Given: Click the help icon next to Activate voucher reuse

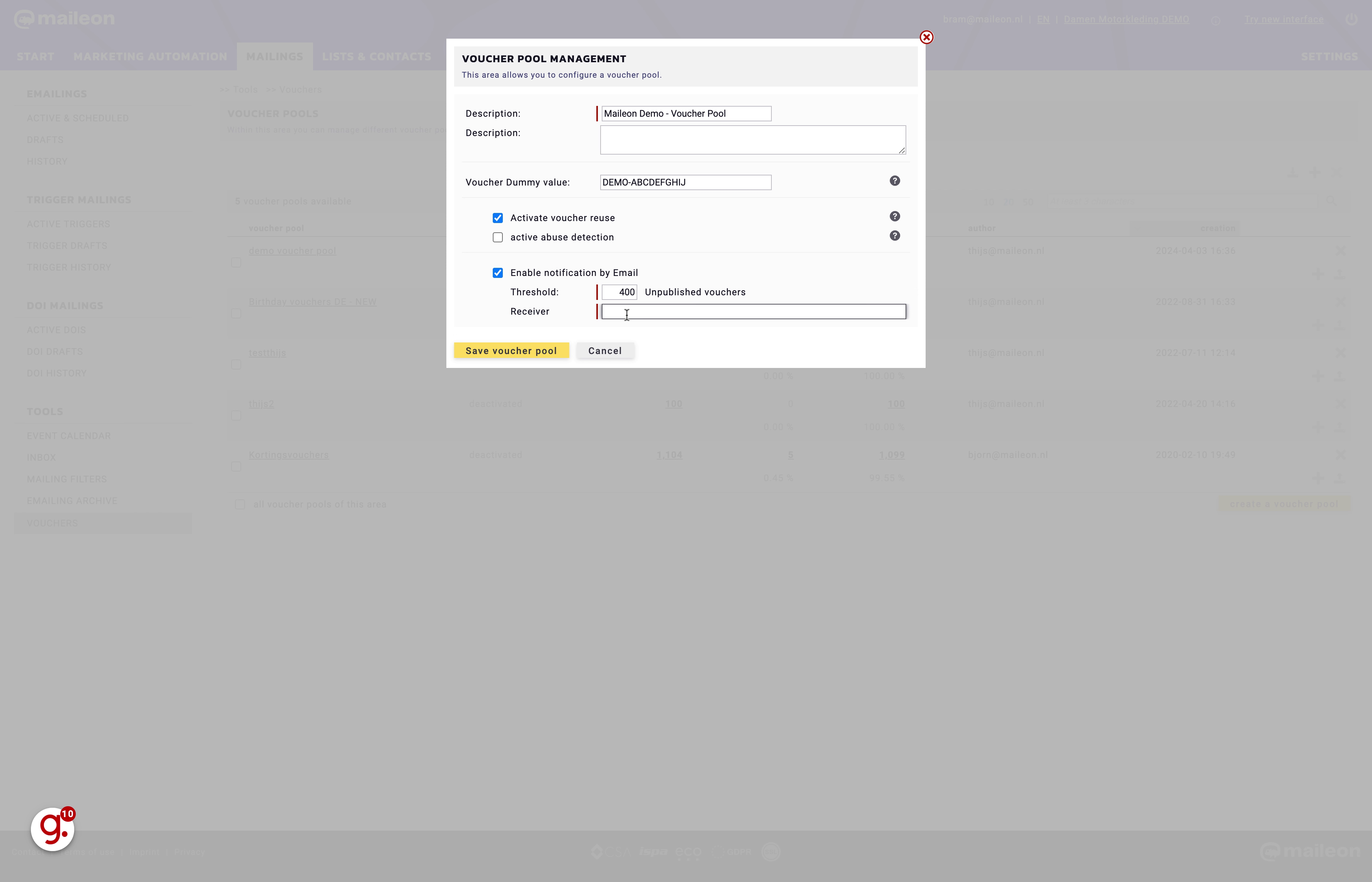Looking at the screenshot, I should pos(894,216).
